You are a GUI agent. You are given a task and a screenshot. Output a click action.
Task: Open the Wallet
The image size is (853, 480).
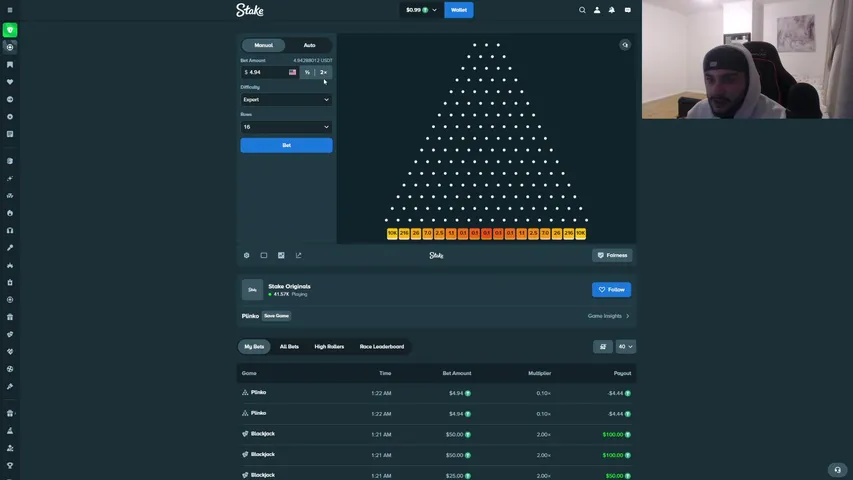459,10
